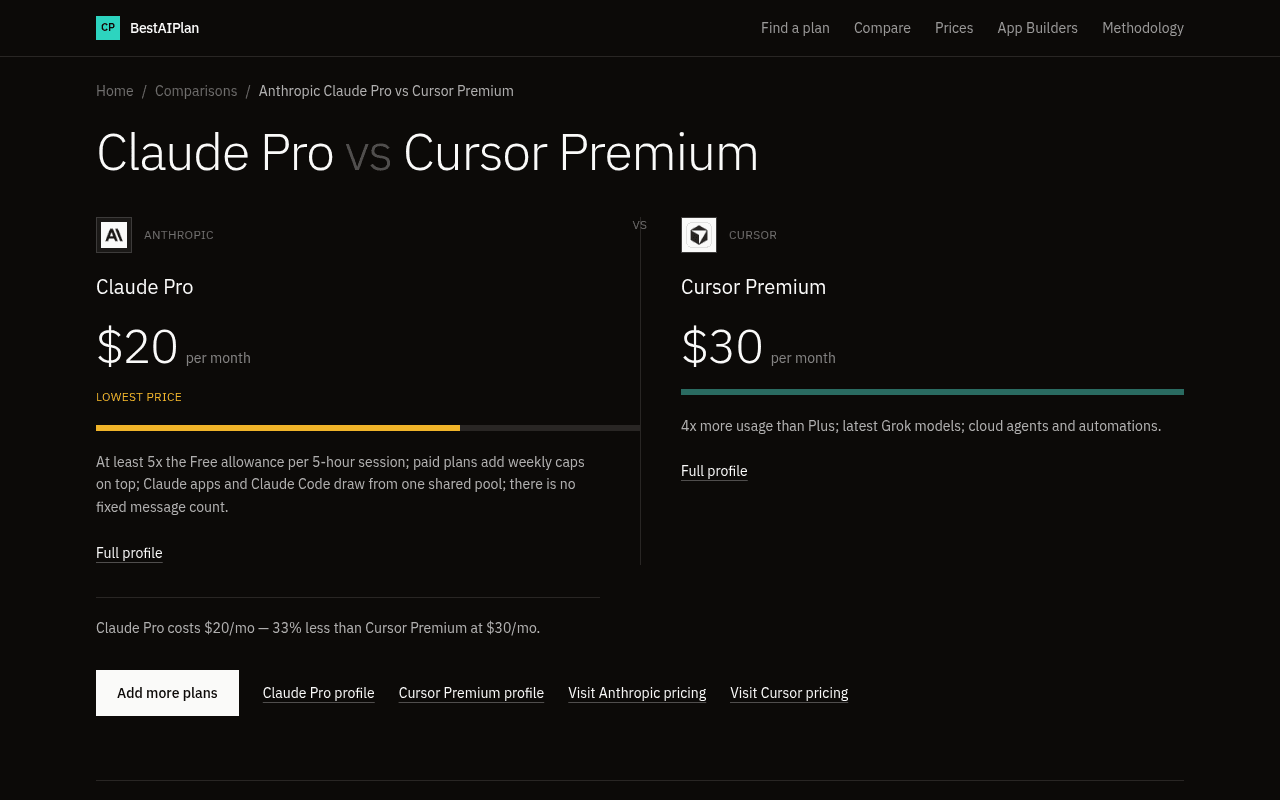Image resolution: width=1280 pixels, height=800 pixels.
Task: Click the yellow Claude Pro price bar
Action: pos(278,428)
